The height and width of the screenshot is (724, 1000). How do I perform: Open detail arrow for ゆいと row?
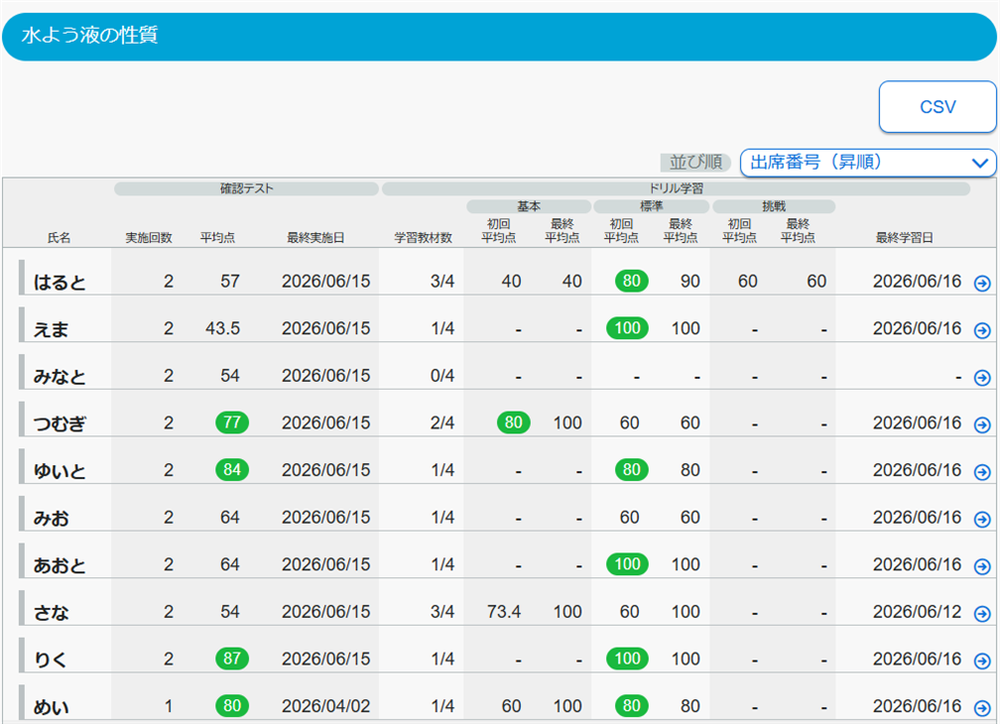pos(982,472)
